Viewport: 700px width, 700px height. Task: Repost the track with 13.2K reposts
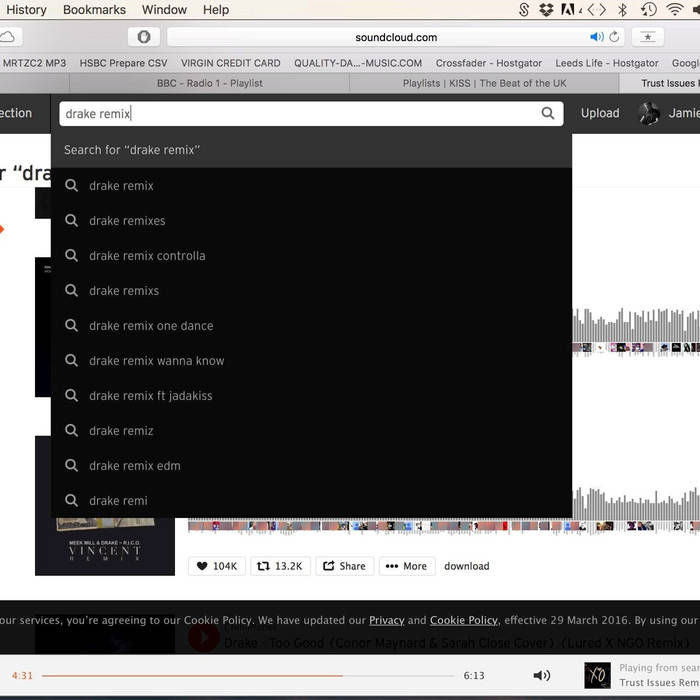pos(280,566)
